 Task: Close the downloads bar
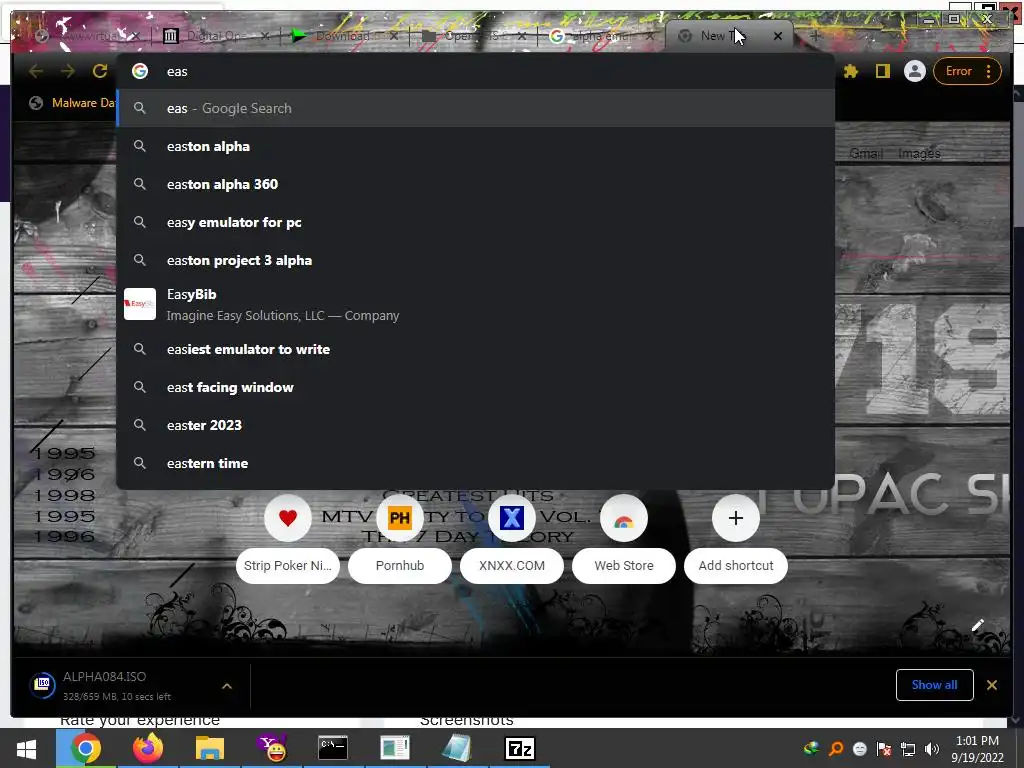coord(991,684)
